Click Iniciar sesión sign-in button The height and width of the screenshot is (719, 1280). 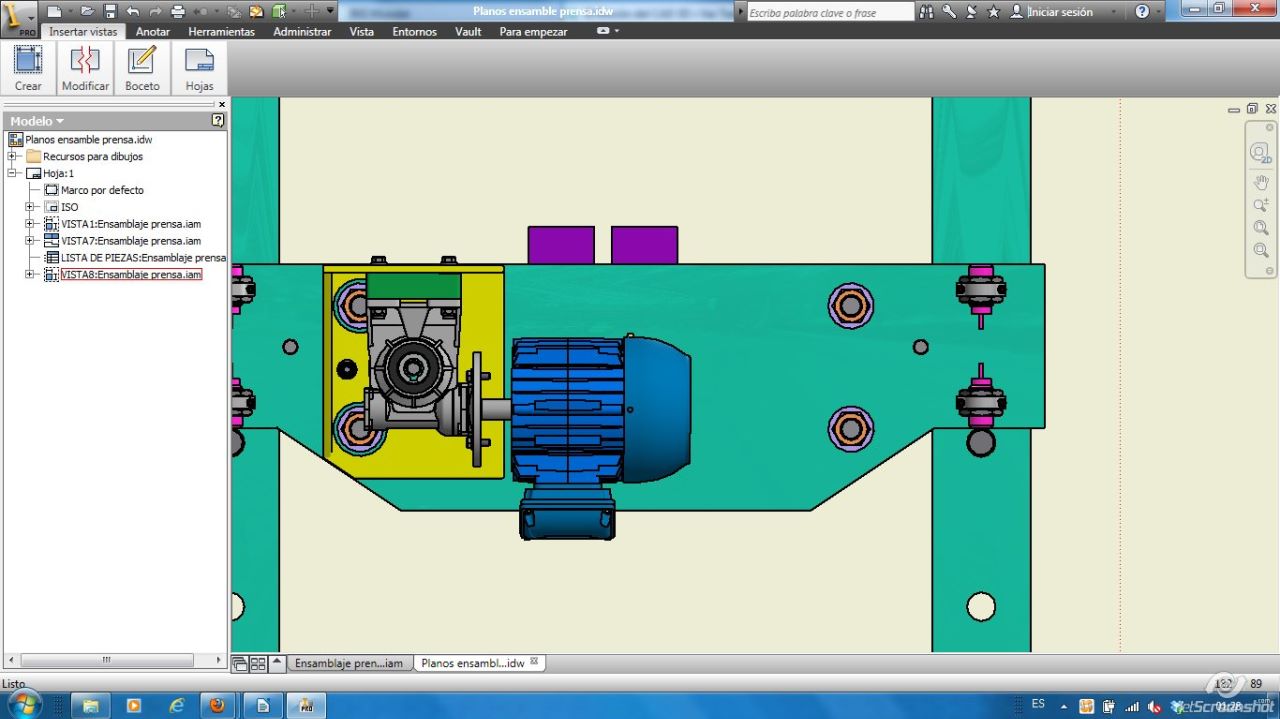1050,11
